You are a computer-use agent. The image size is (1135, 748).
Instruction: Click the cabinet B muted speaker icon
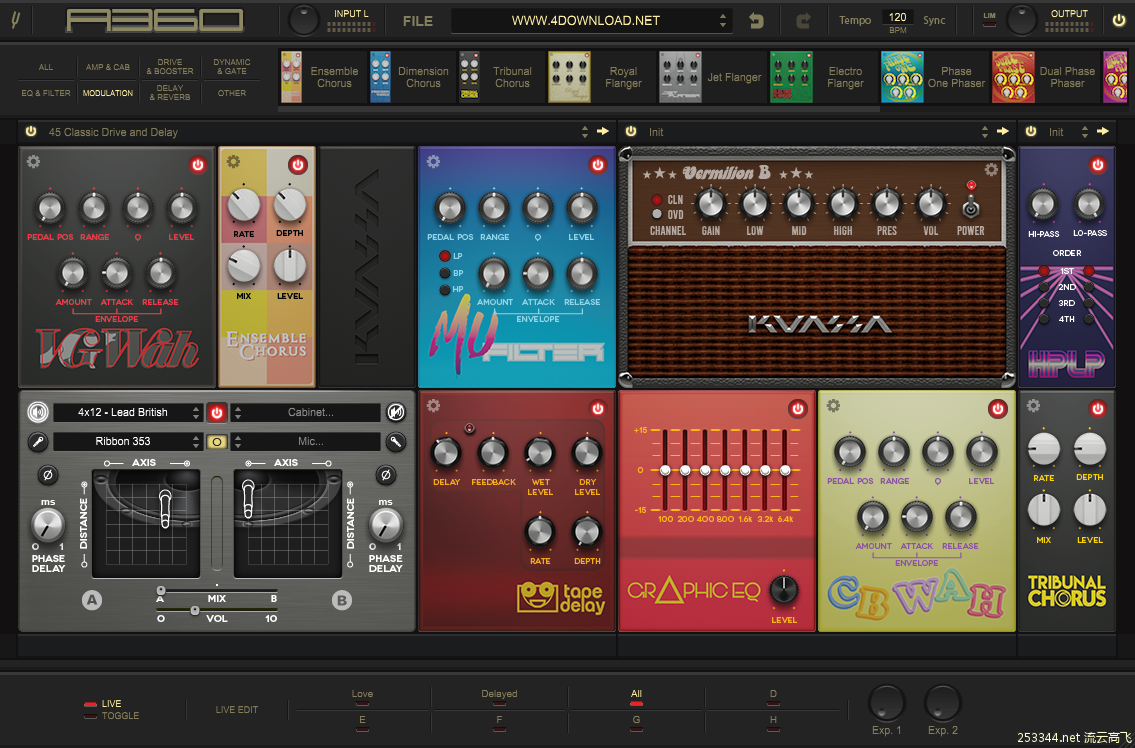point(395,412)
